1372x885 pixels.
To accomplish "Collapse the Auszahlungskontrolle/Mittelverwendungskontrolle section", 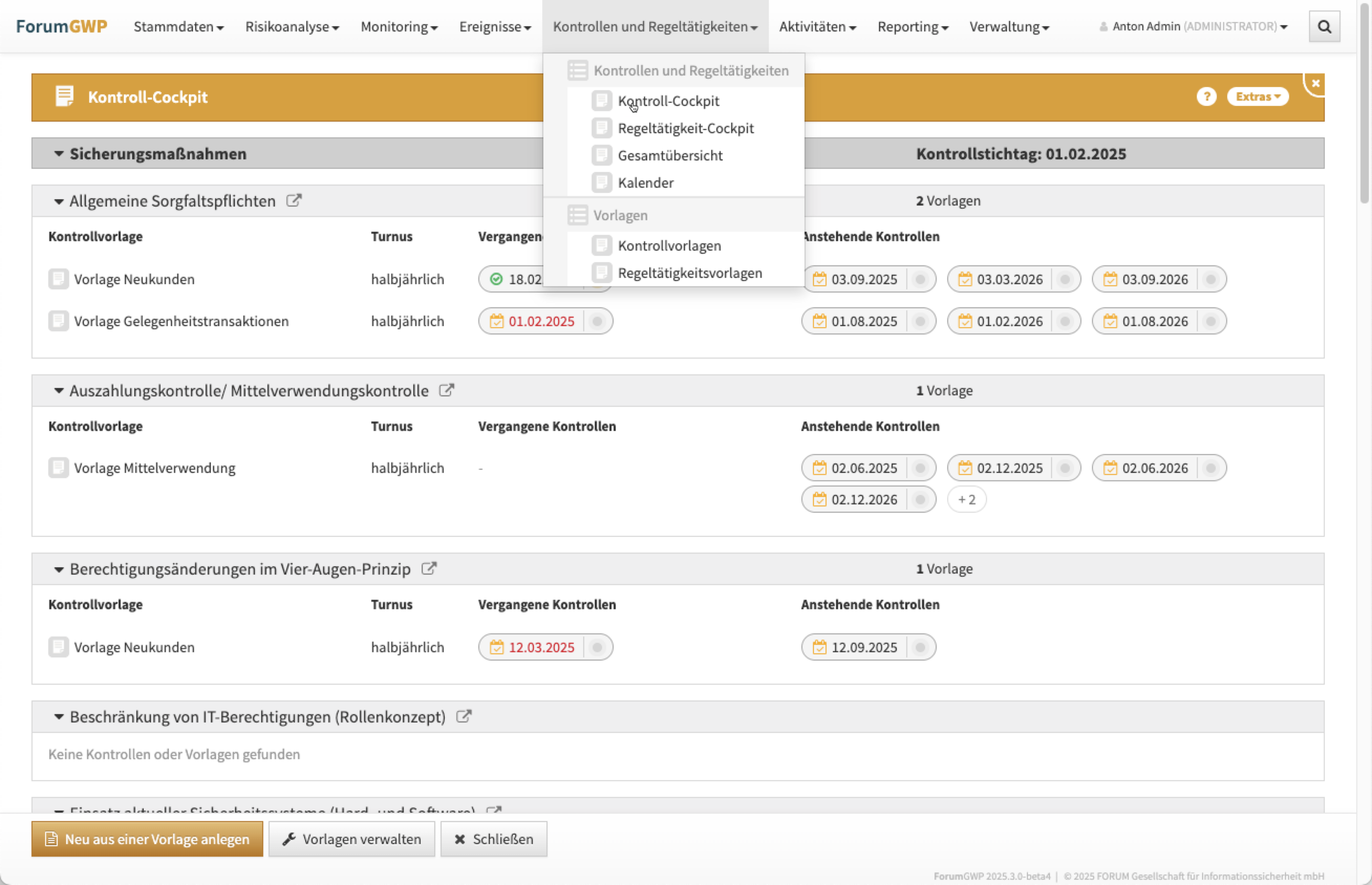I will (x=59, y=391).
